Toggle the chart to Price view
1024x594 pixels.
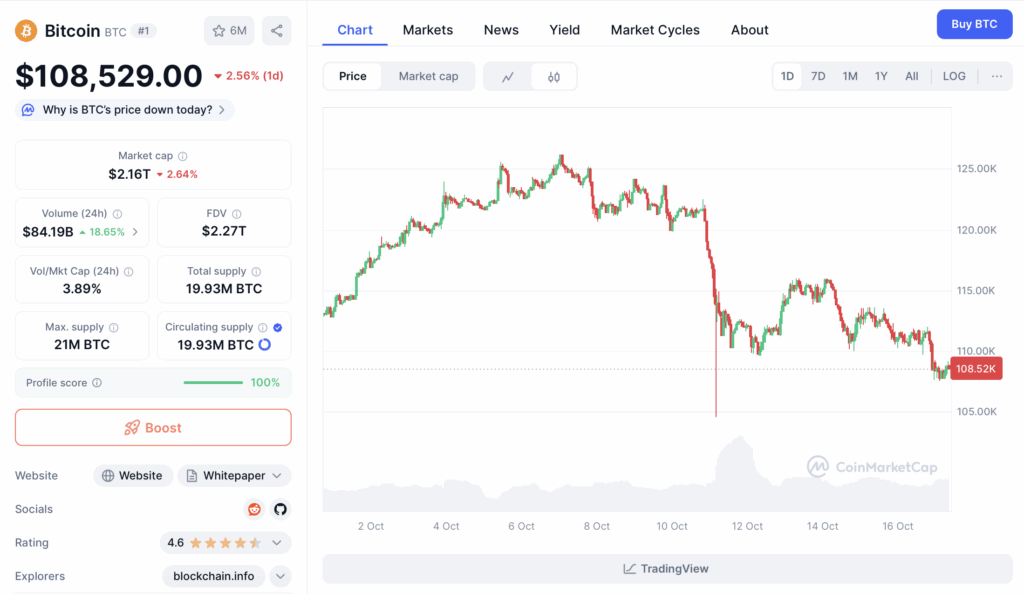tap(352, 76)
